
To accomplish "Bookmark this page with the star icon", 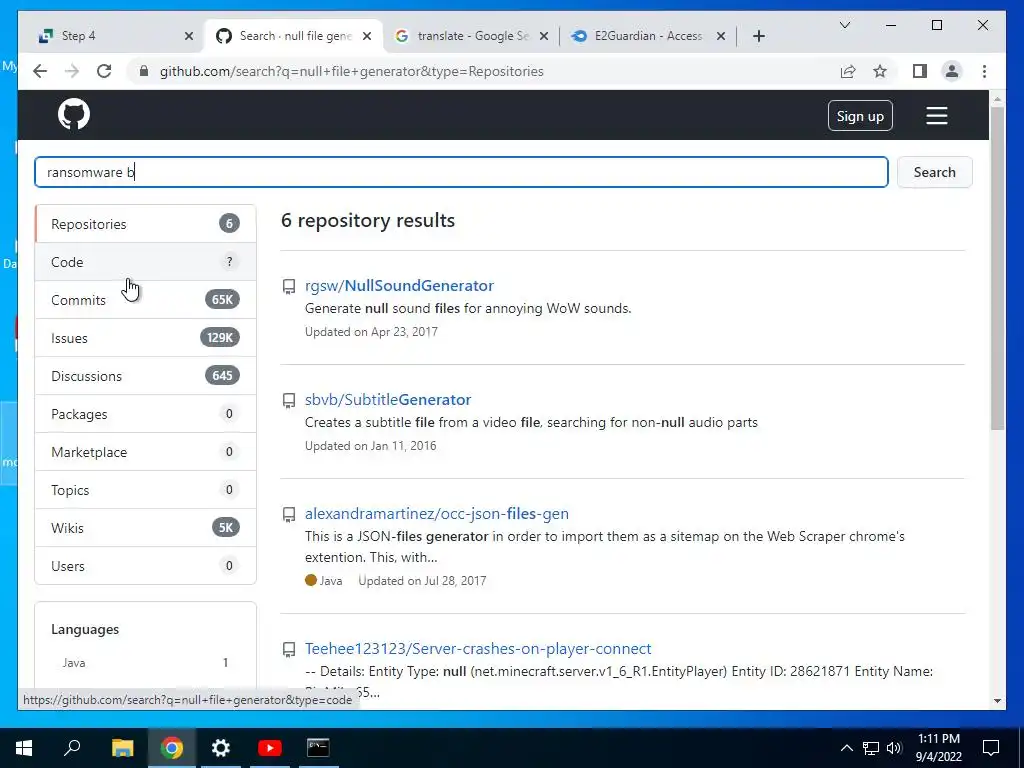I will (x=880, y=71).
